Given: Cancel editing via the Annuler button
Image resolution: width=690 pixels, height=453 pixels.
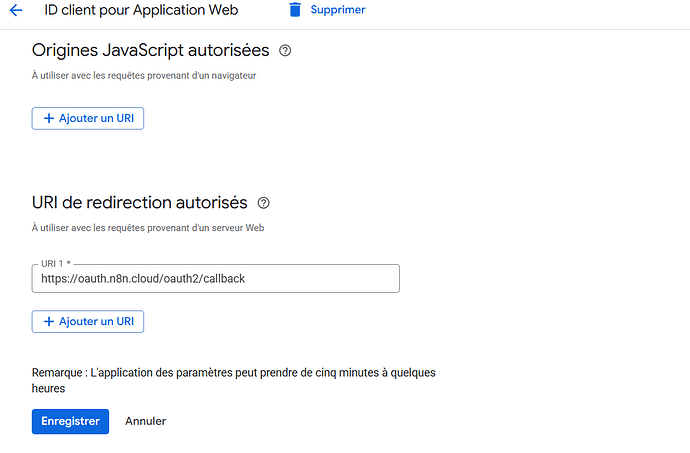Looking at the screenshot, I should (145, 421).
